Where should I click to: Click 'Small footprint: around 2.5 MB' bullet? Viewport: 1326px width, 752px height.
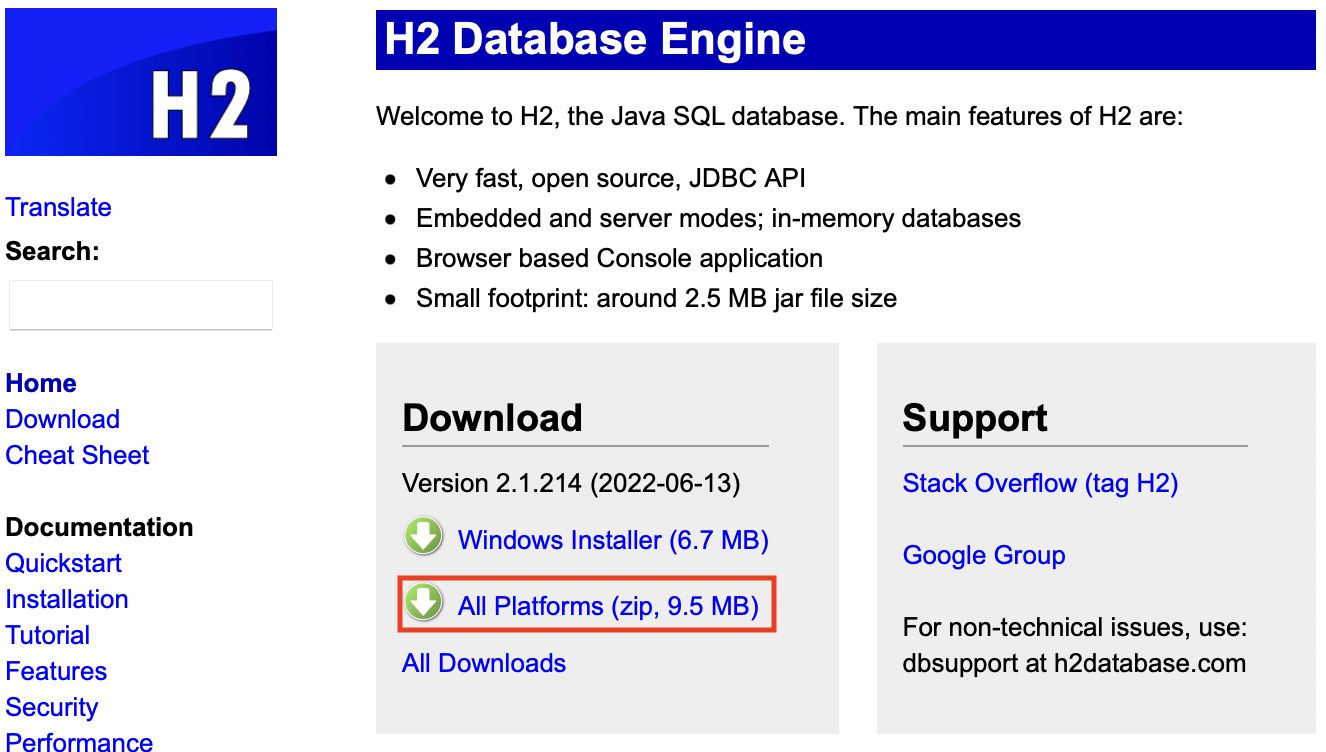656,299
